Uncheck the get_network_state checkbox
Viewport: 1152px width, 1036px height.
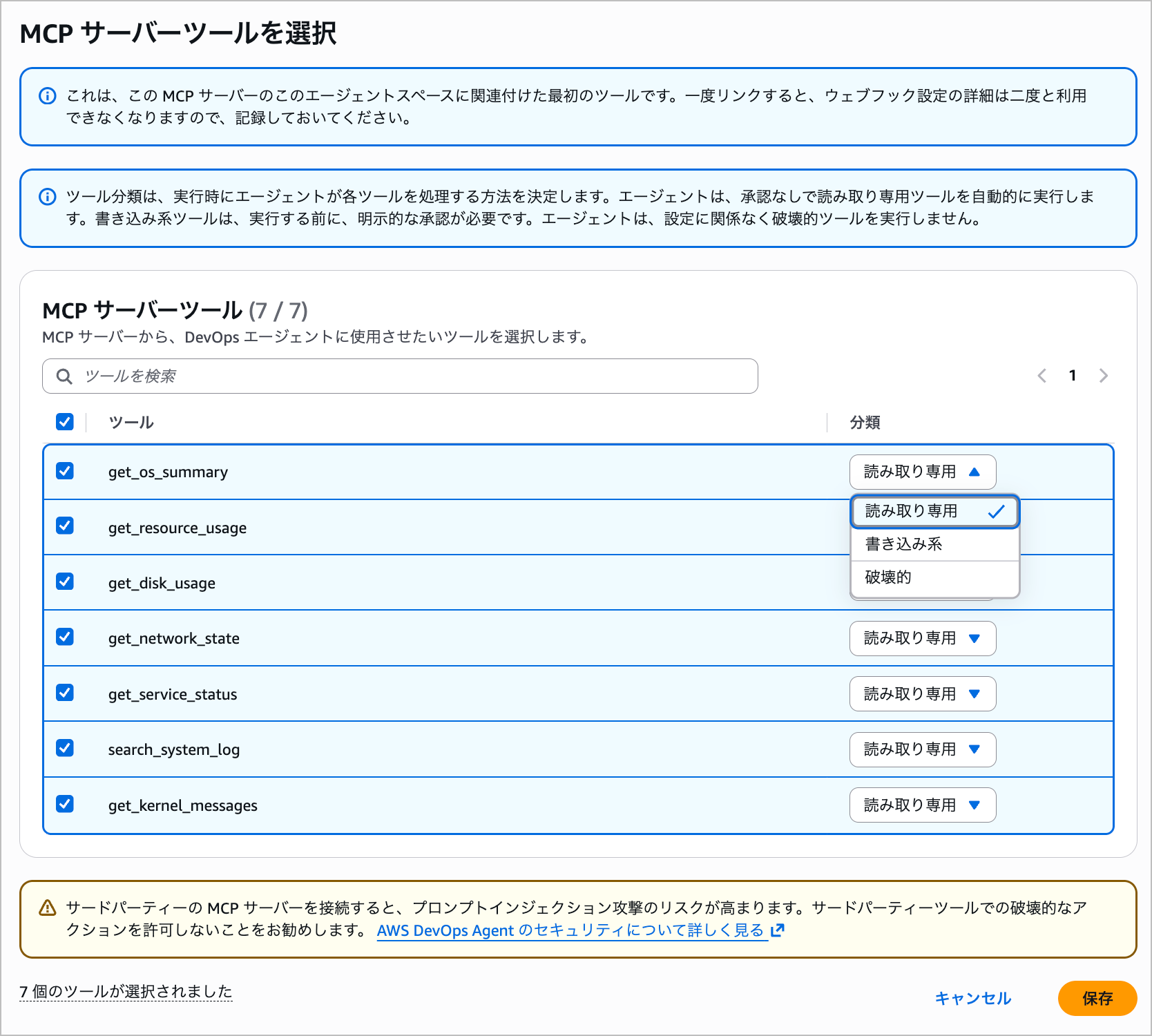65,637
